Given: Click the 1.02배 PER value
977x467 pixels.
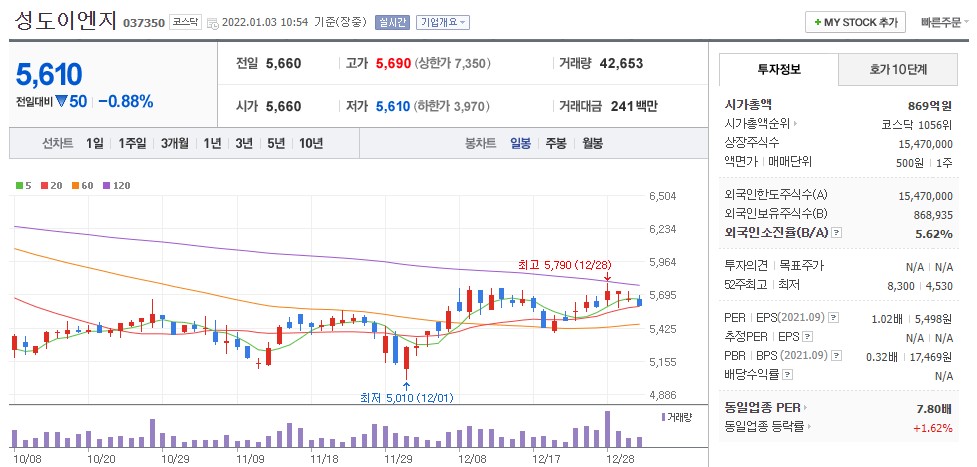Looking at the screenshot, I should pyautogui.click(x=889, y=319).
